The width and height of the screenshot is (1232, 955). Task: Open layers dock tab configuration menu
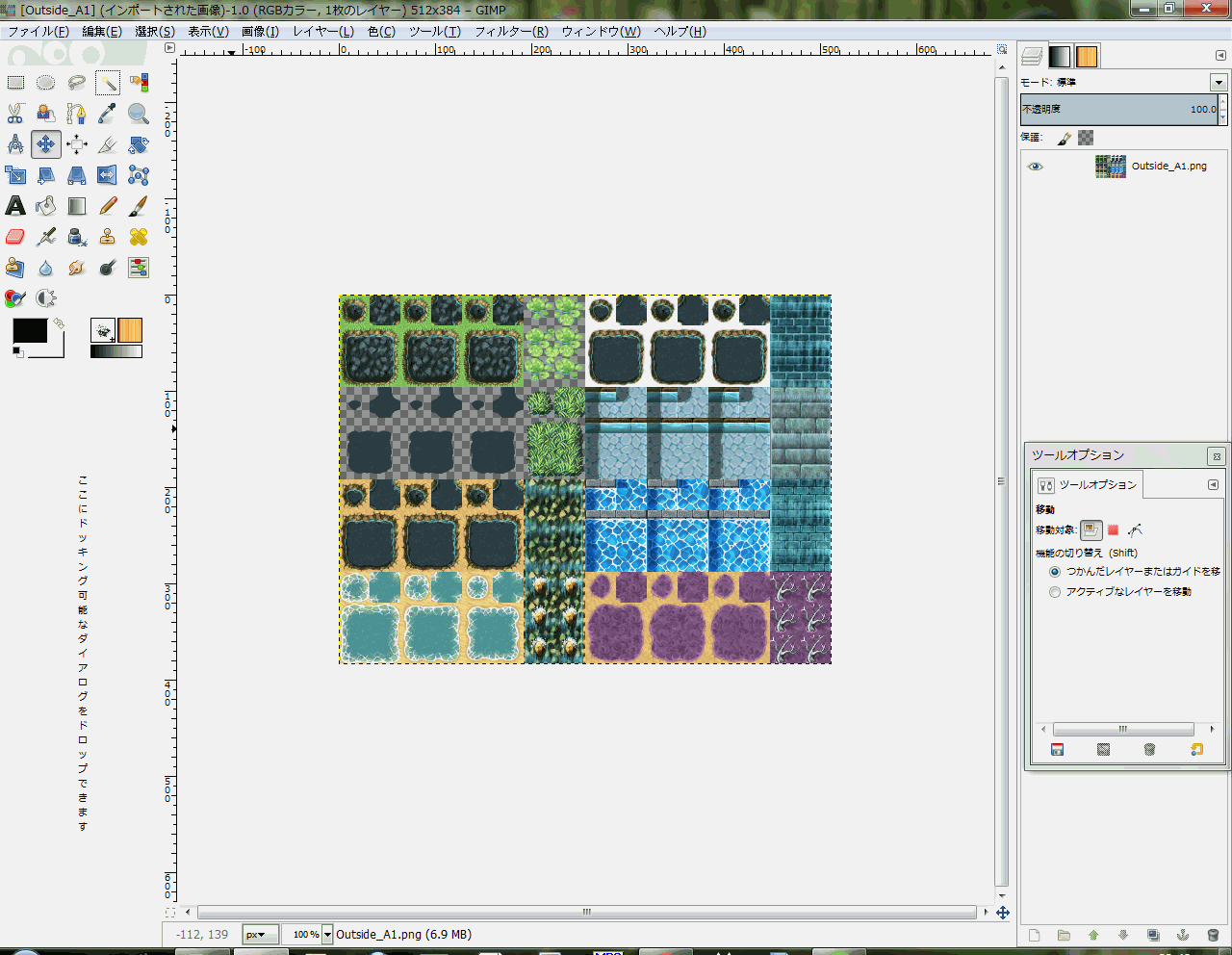[x=1220, y=56]
